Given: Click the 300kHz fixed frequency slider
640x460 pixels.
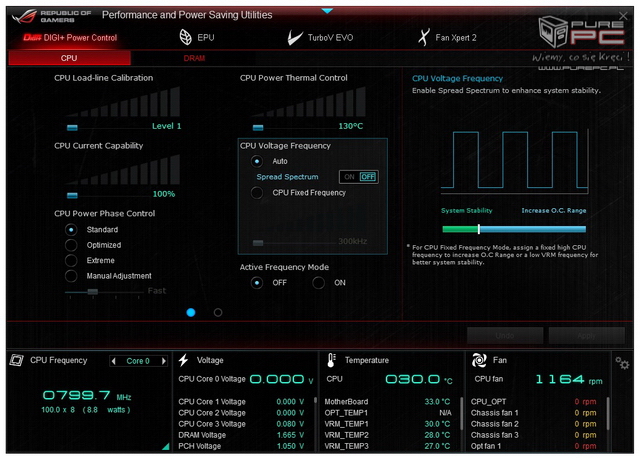Looking at the screenshot, I should (258, 243).
